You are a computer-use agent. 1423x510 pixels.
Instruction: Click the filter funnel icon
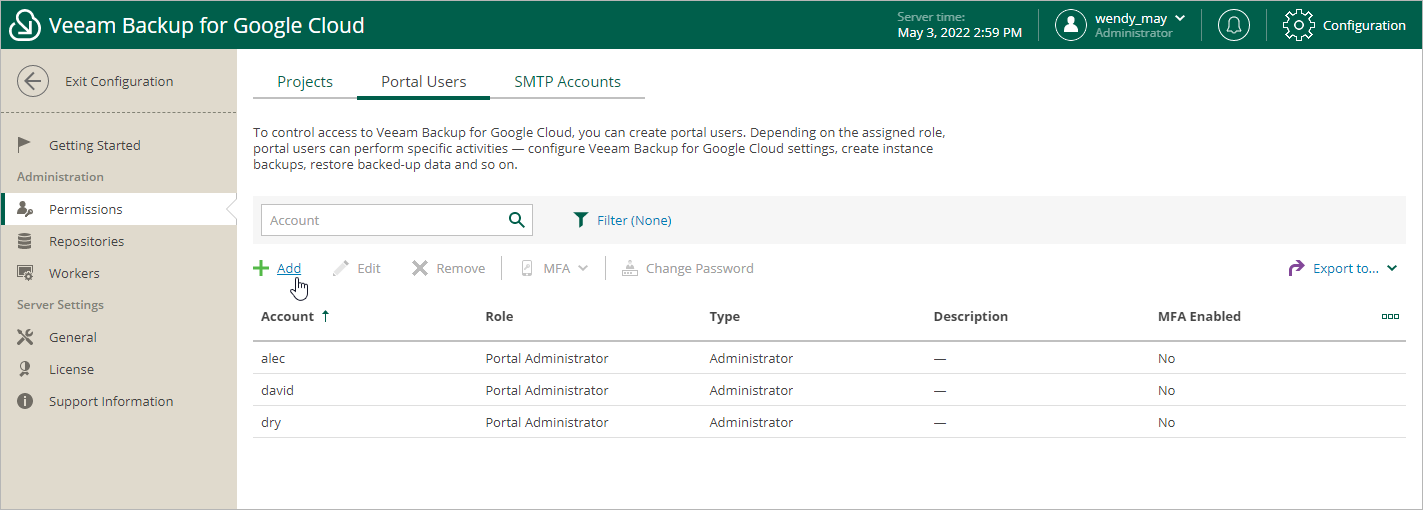580,220
